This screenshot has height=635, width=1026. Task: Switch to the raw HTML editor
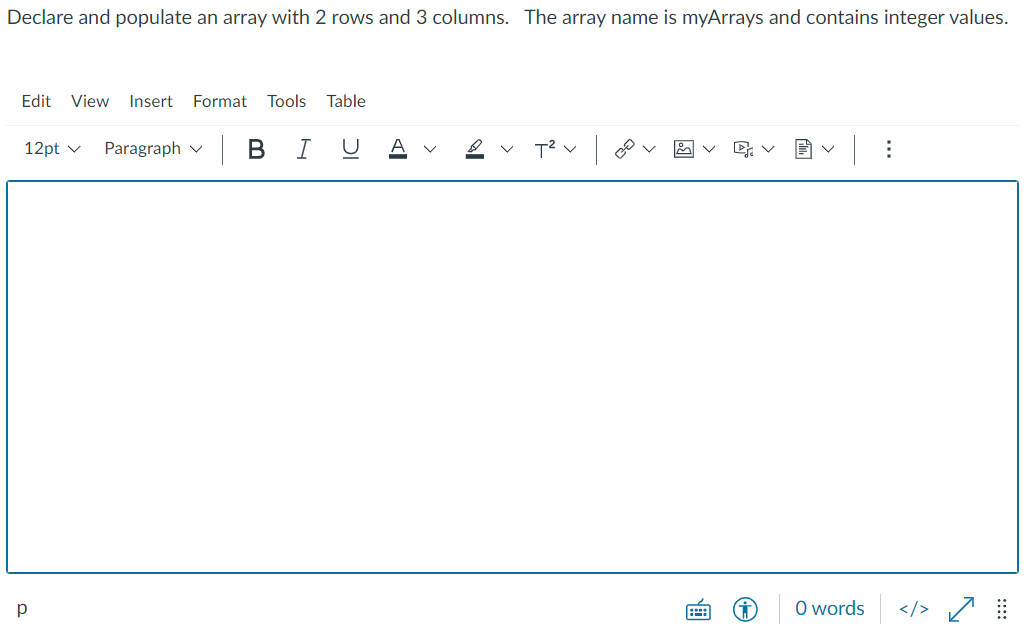pos(913,608)
